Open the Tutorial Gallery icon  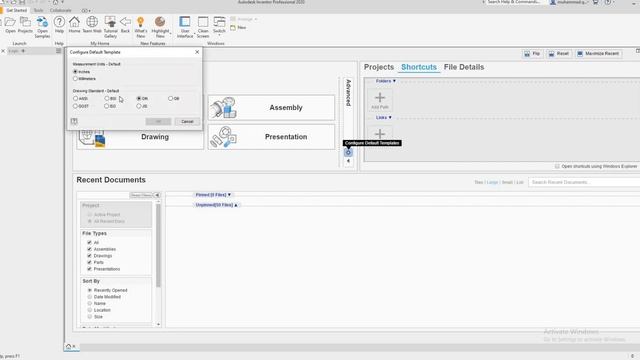(x=110, y=22)
